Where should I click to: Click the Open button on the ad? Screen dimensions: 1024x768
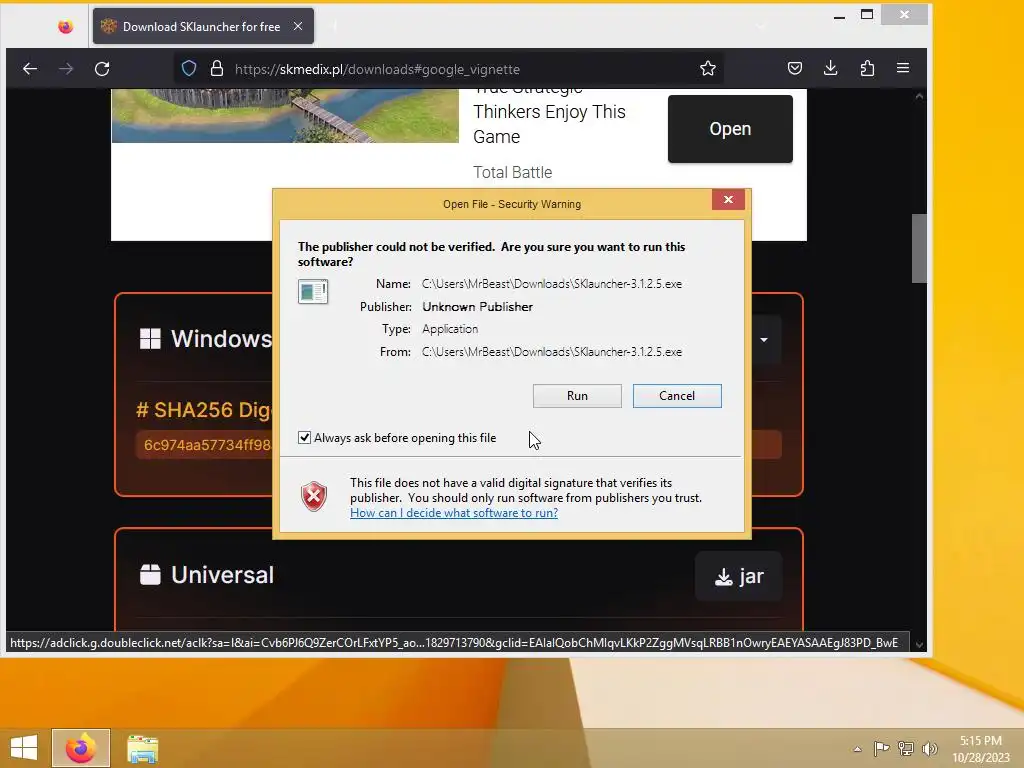(730, 129)
